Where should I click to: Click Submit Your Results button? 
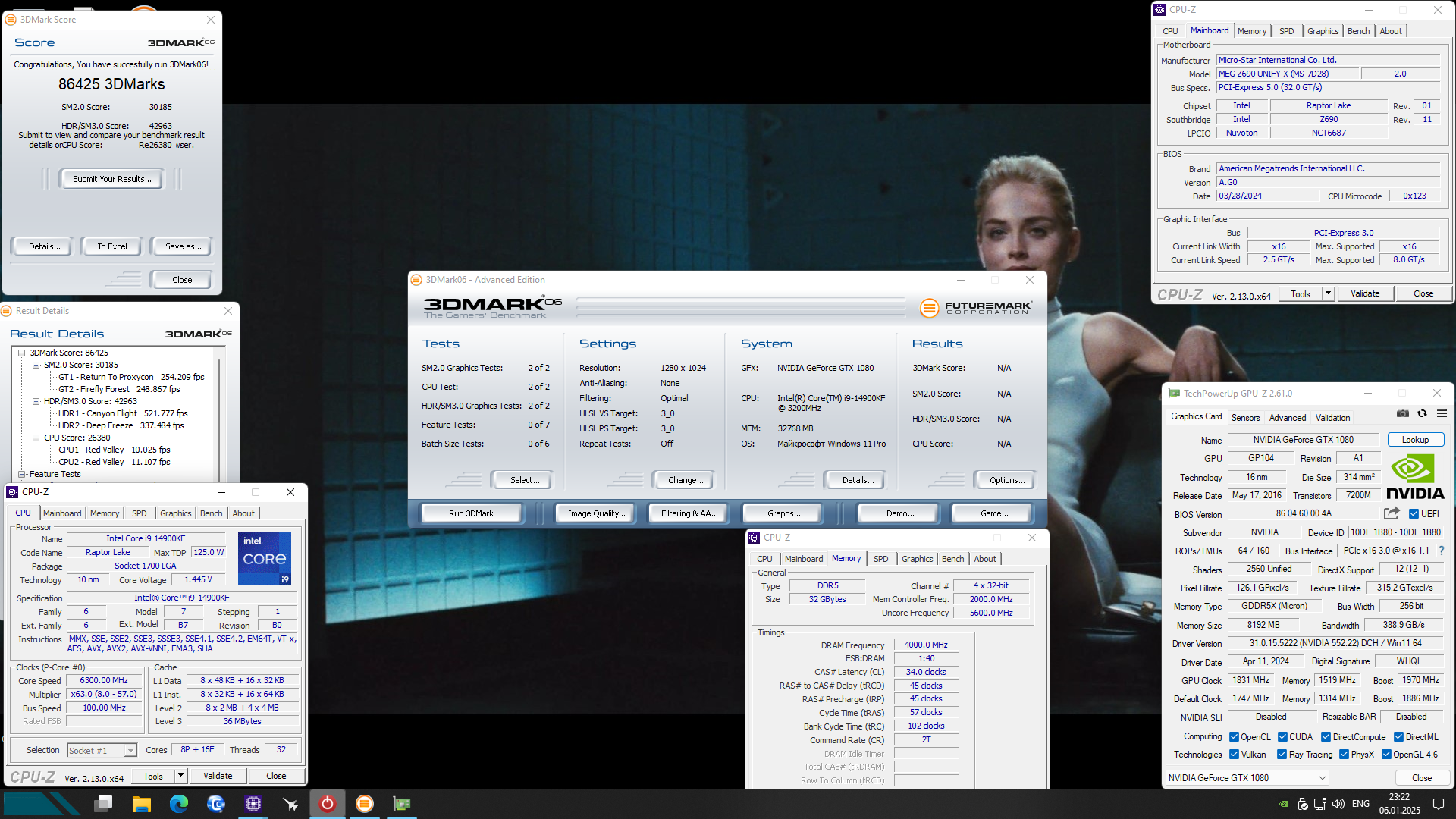112,179
